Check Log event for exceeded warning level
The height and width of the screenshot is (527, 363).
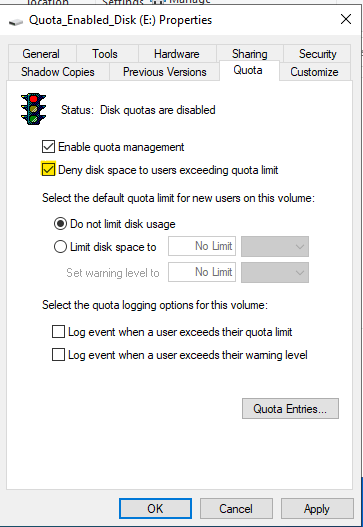point(58,355)
